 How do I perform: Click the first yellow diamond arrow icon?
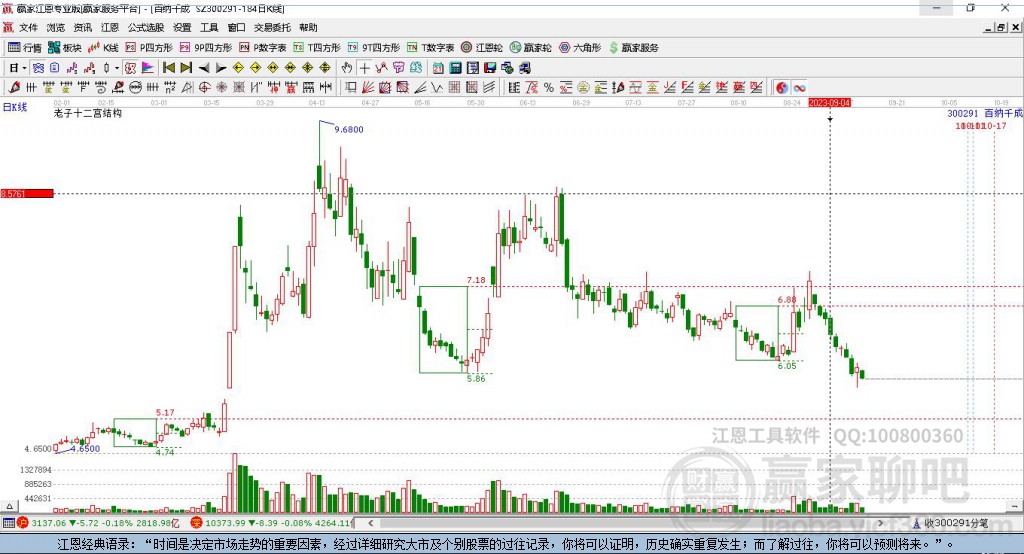click(238, 68)
